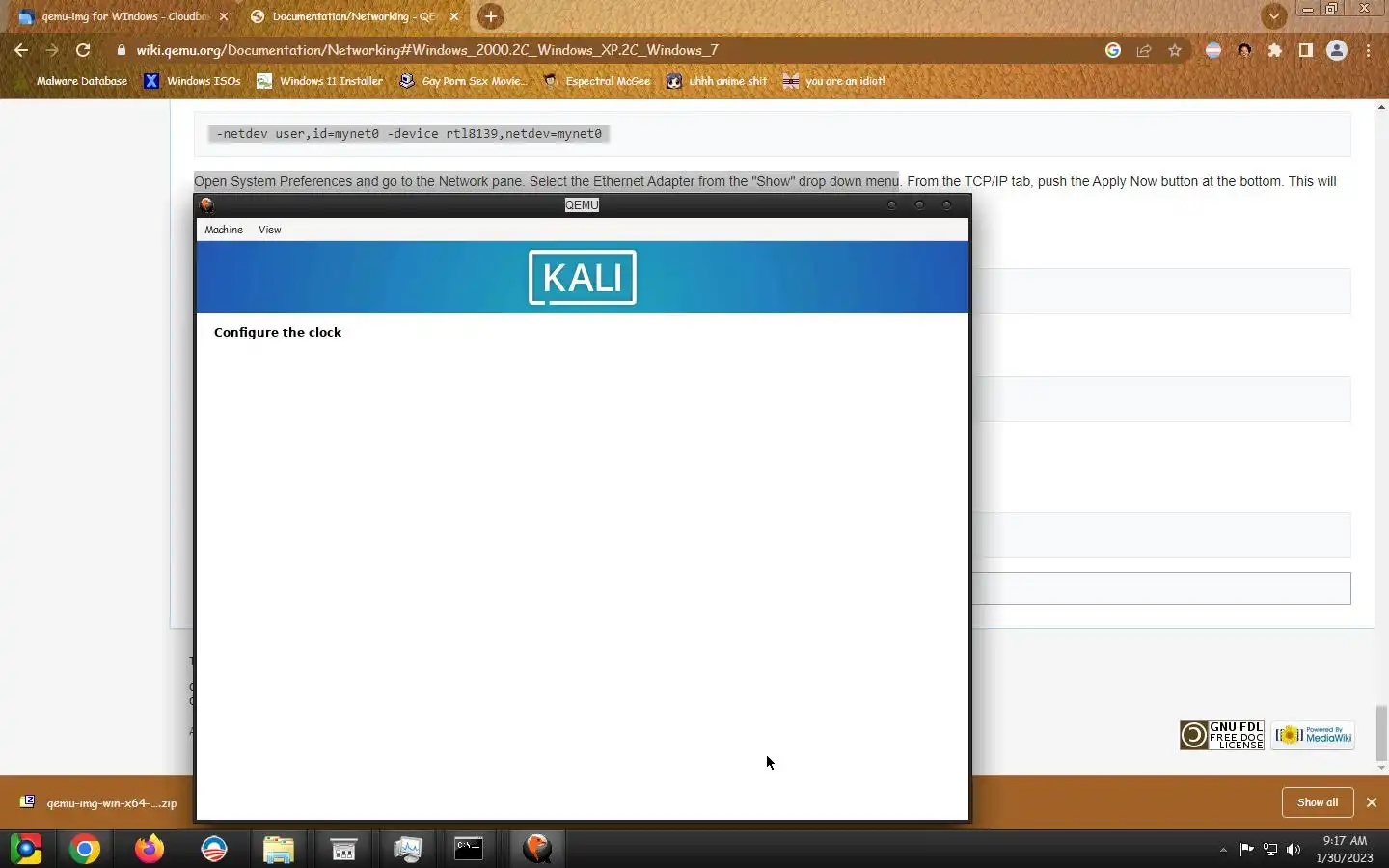Screen dimensions: 1389x868
Task: Open the Windows 11 Installer bookmark
Action: coord(319,81)
